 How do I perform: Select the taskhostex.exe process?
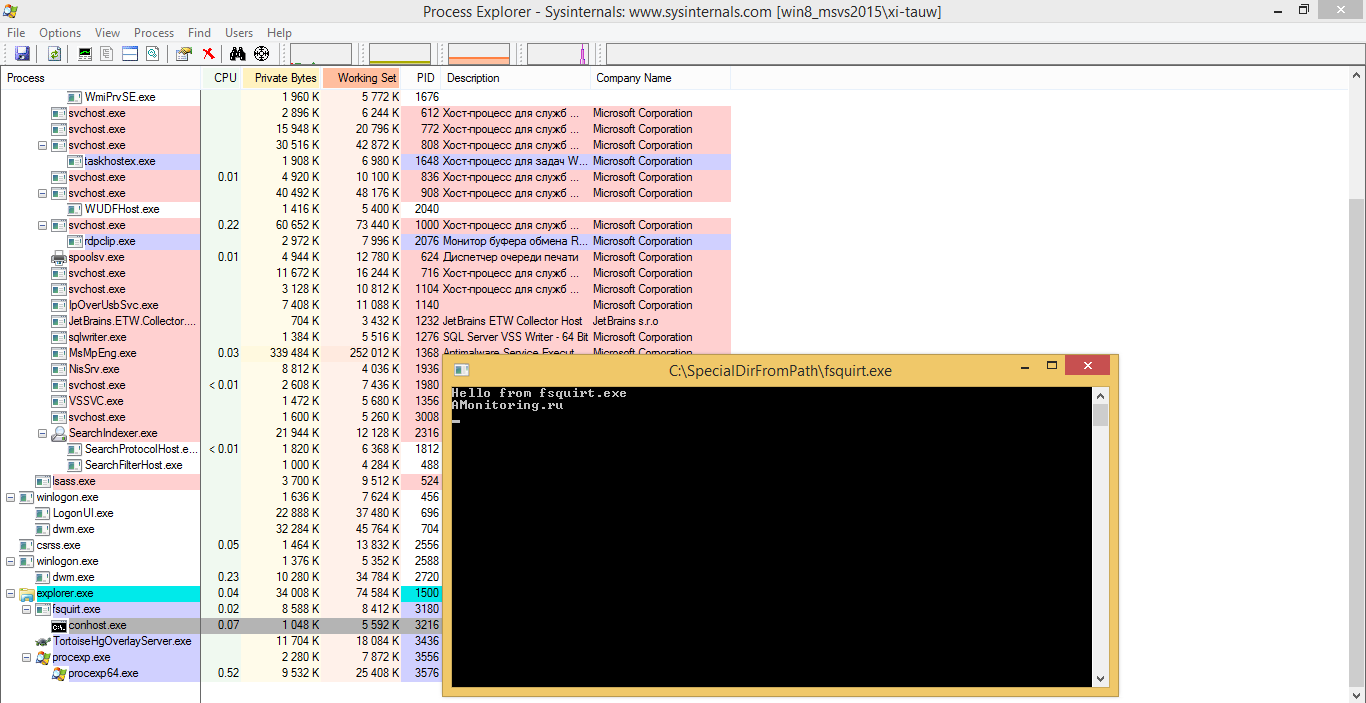point(120,161)
